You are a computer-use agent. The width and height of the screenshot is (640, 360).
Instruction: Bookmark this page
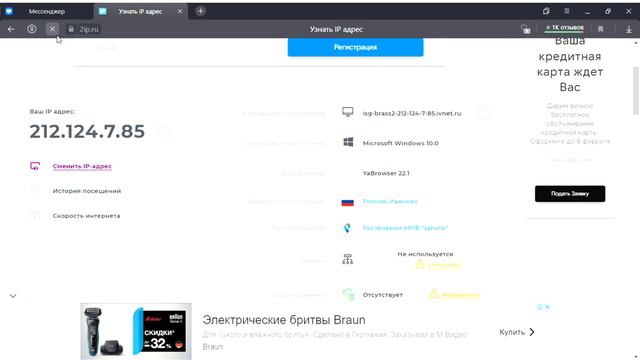coord(600,29)
